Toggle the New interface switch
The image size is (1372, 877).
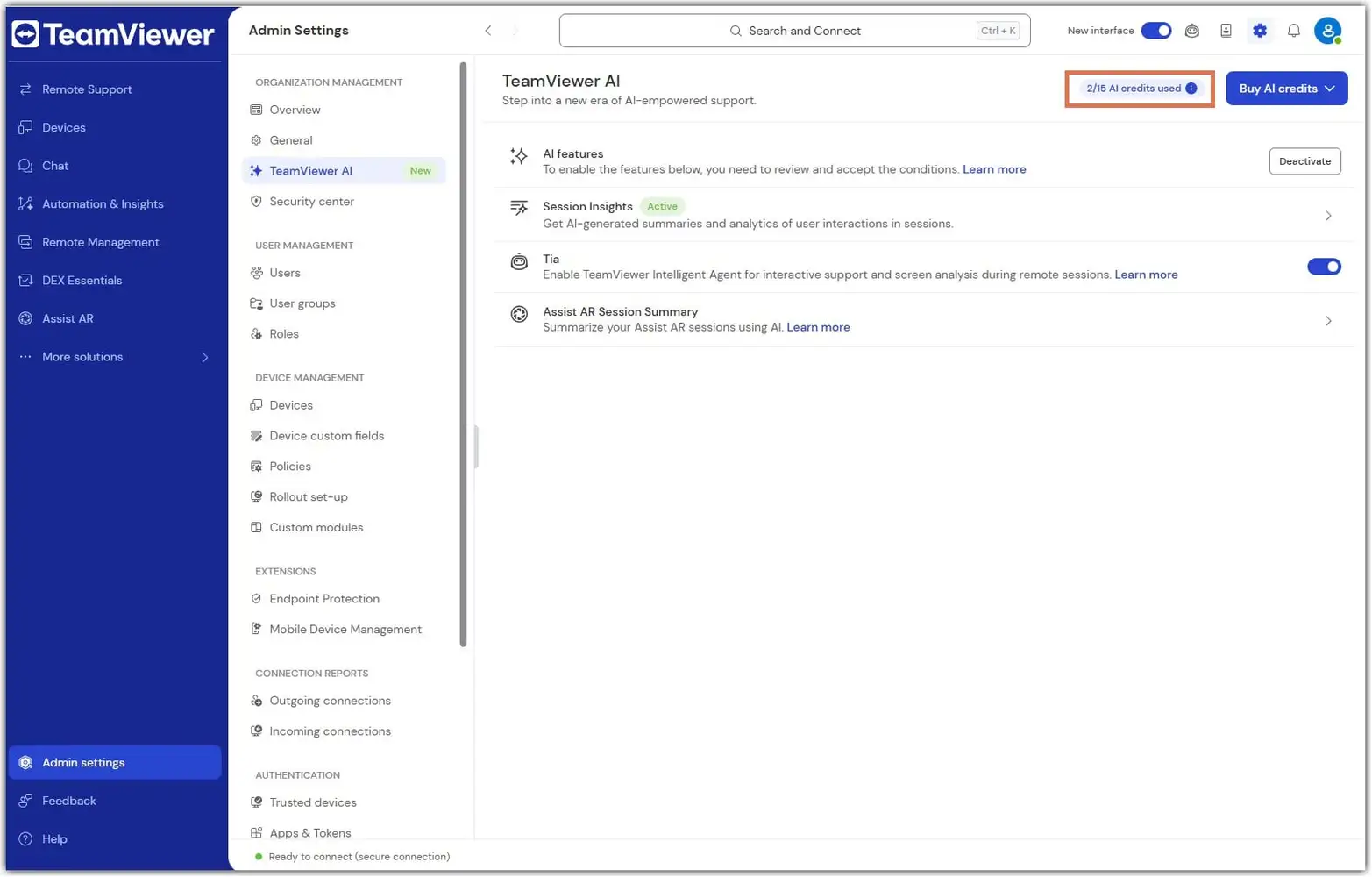pos(1156,31)
